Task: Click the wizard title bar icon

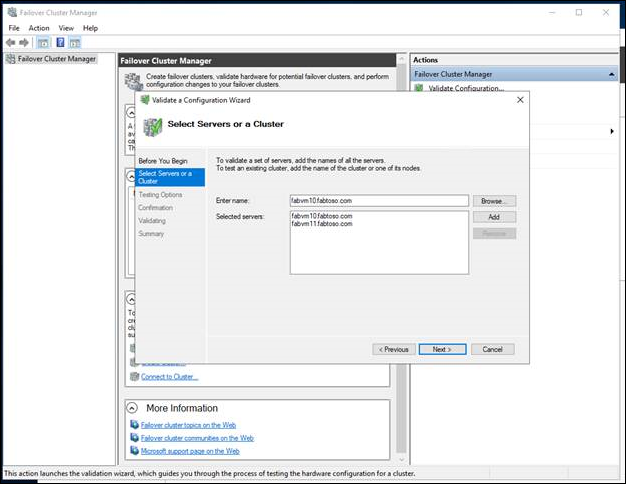Action: (x=145, y=100)
